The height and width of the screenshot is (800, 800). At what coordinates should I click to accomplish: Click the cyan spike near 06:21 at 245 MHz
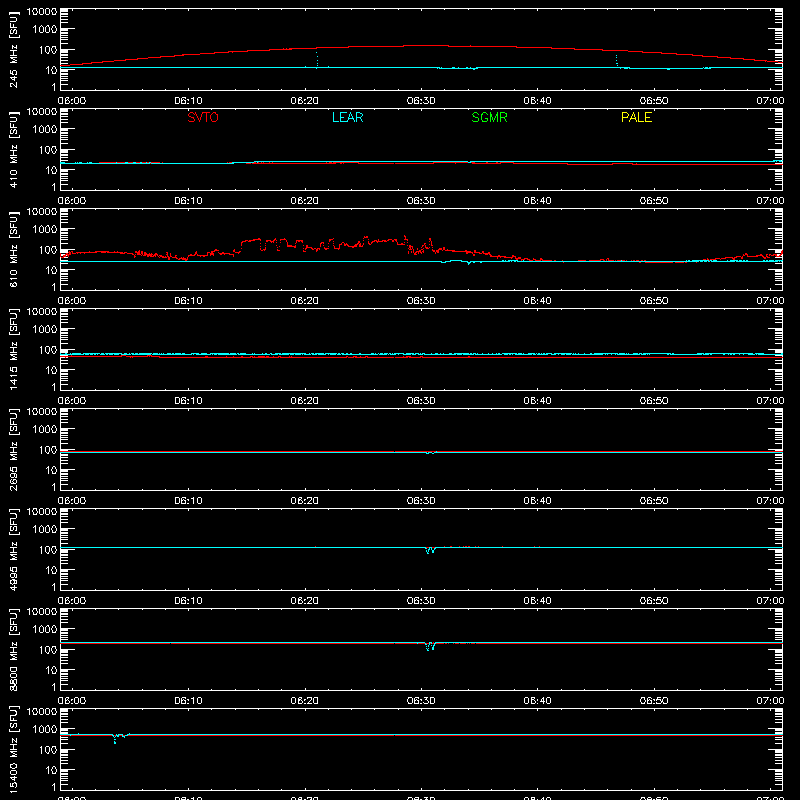[317, 59]
